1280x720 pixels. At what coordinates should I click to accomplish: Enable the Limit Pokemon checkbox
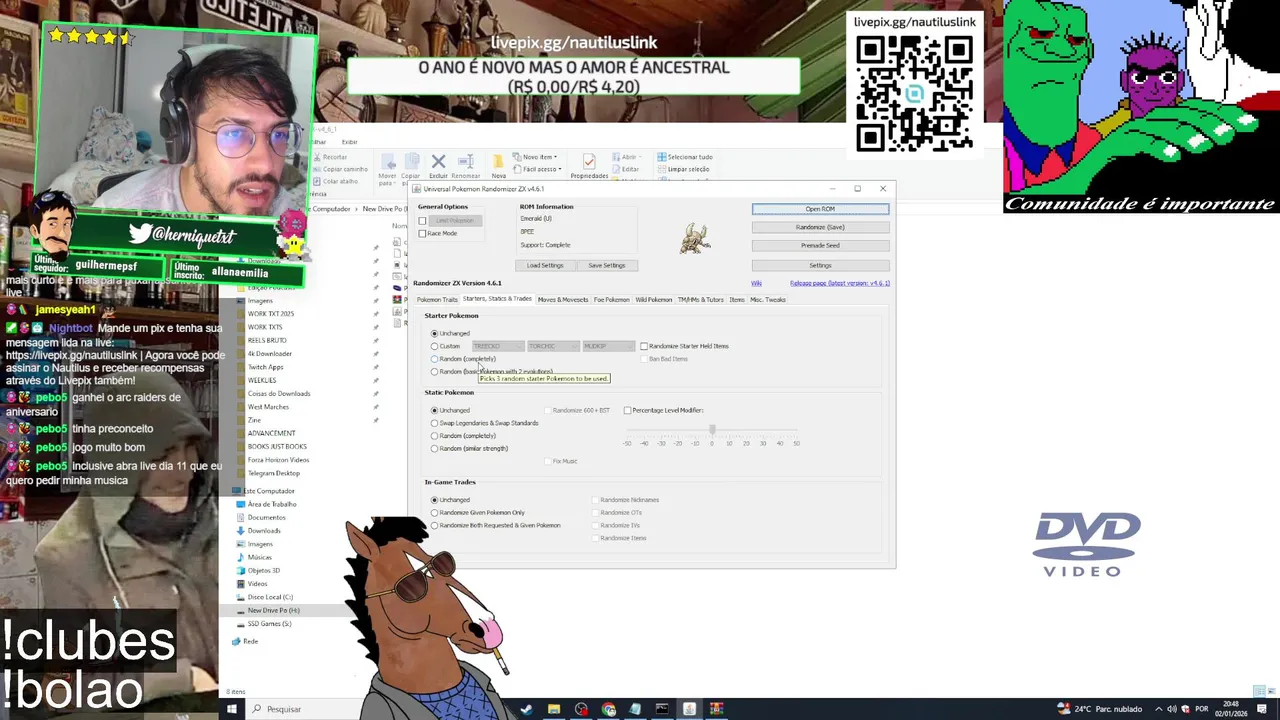click(x=423, y=221)
